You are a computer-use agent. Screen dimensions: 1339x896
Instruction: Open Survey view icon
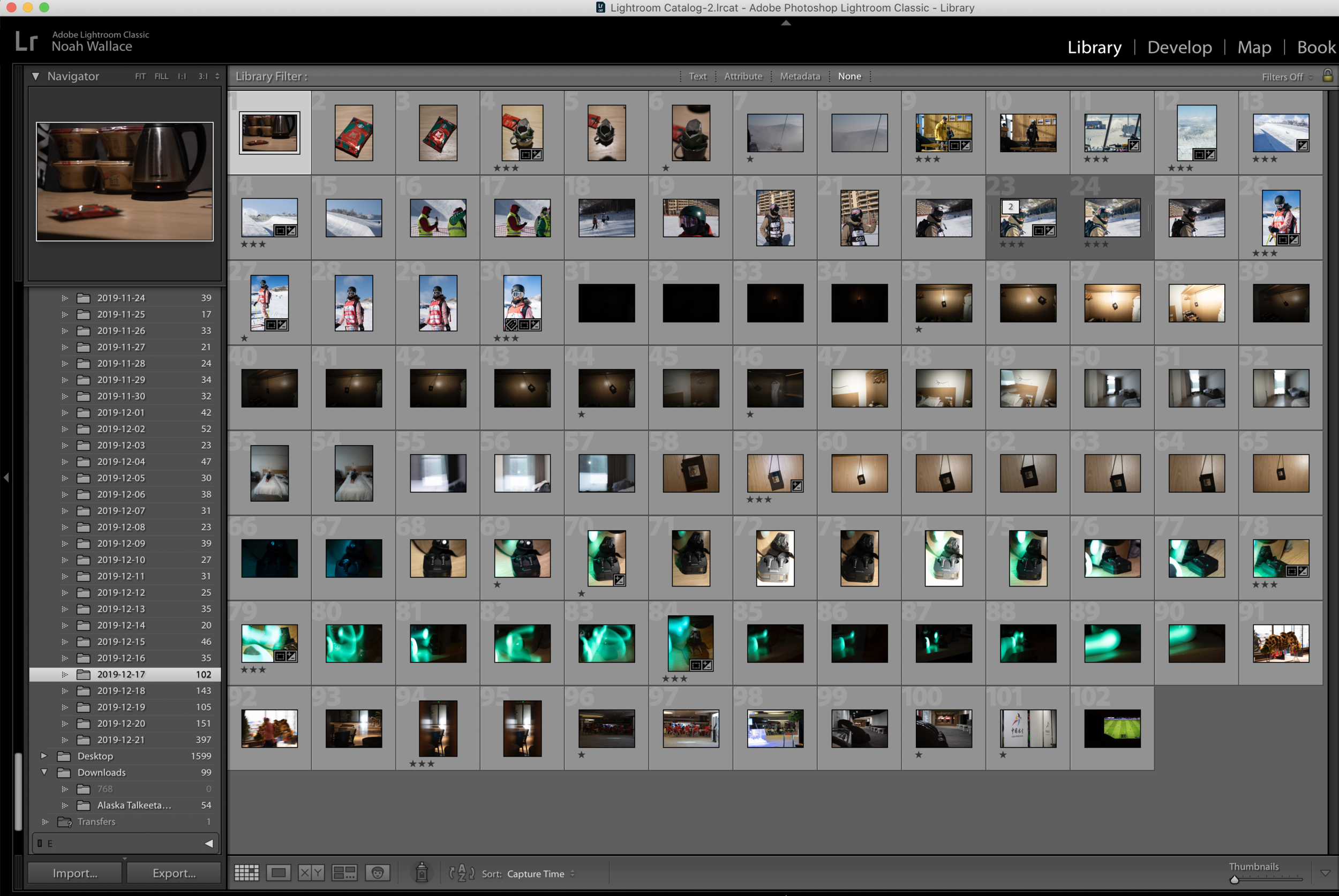pos(344,872)
